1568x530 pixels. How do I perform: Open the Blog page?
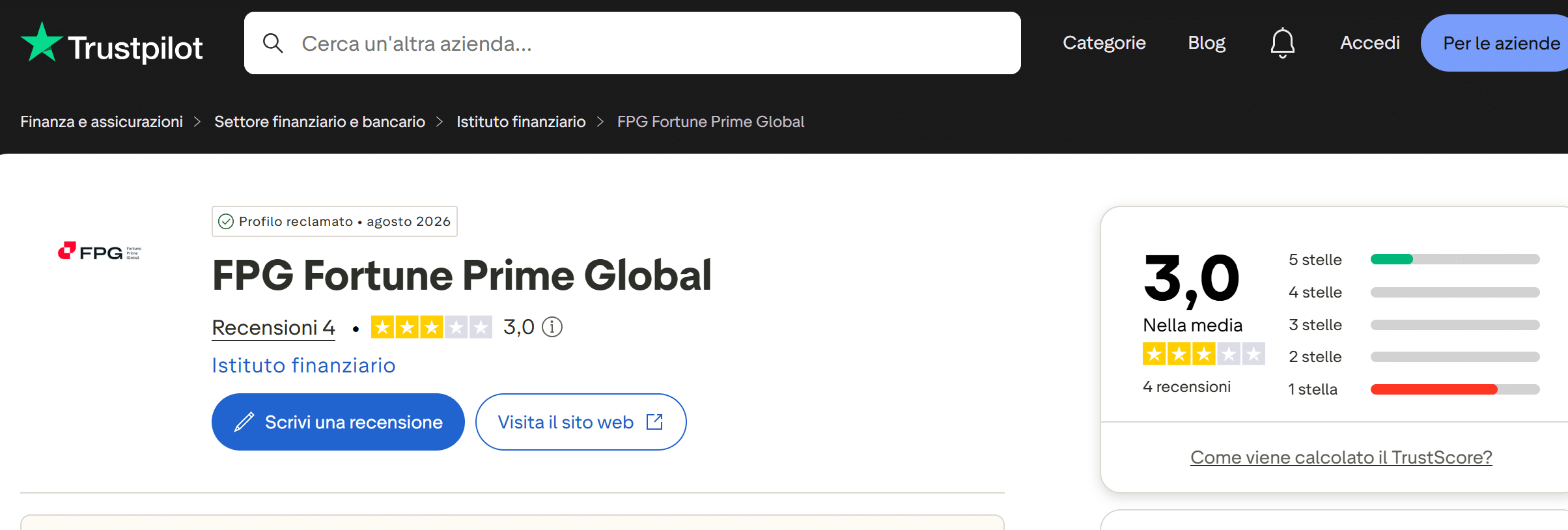[x=1207, y=43]
